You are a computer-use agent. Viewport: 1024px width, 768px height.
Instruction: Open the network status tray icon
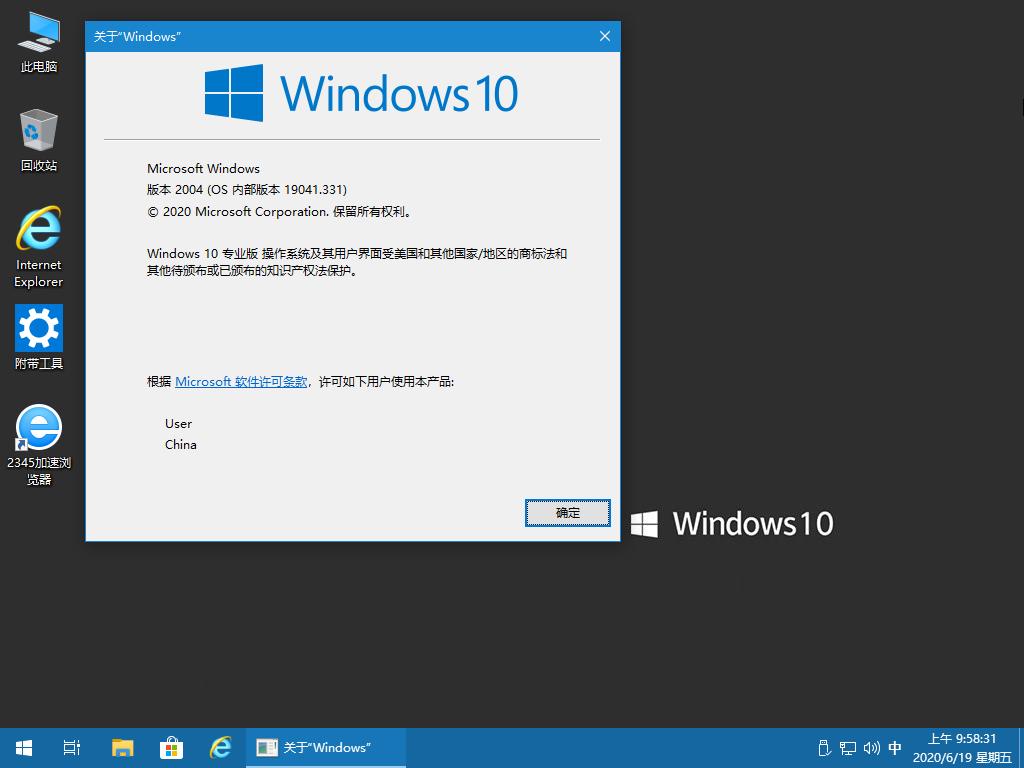[848, 748]
